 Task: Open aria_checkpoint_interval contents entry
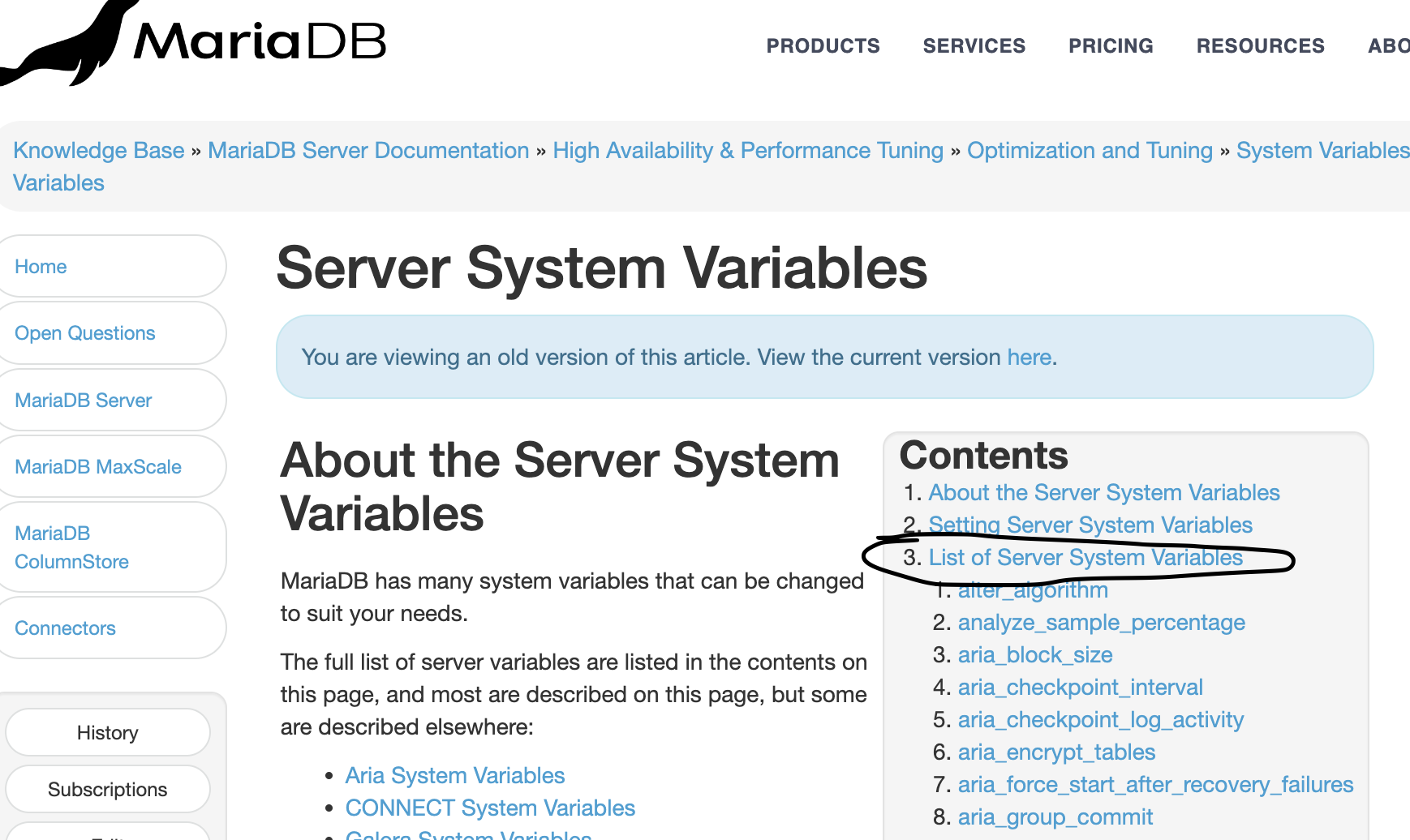[x=1080, y=688]
